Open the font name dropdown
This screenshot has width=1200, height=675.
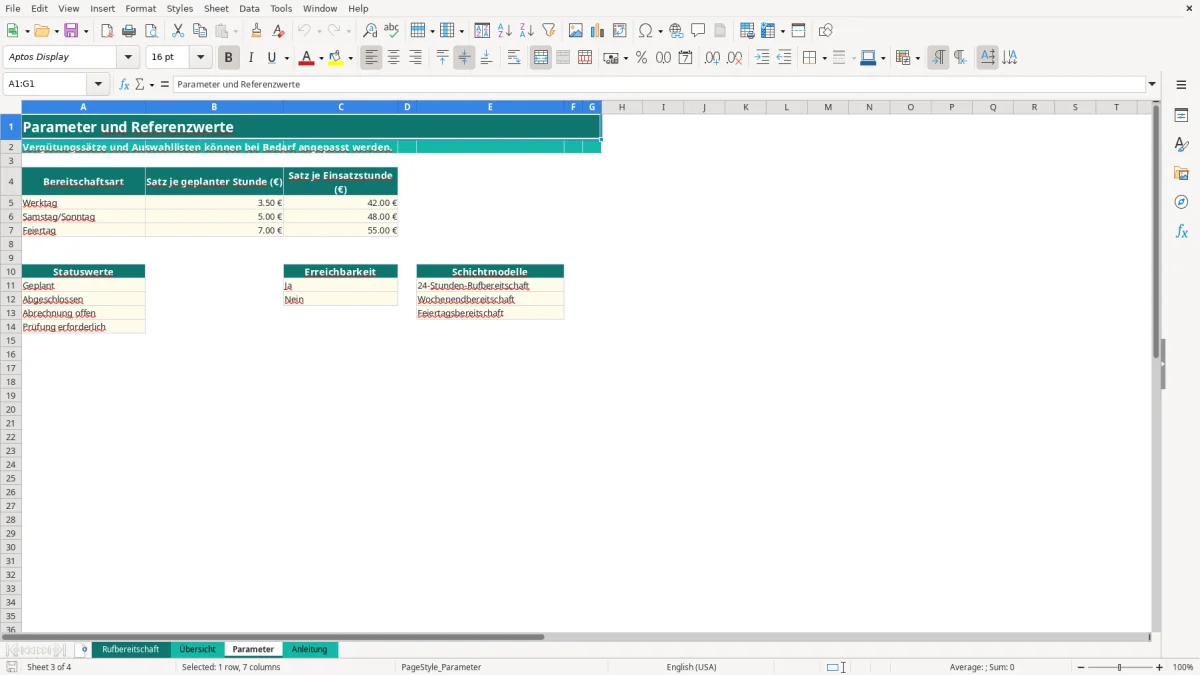[128, 57]
